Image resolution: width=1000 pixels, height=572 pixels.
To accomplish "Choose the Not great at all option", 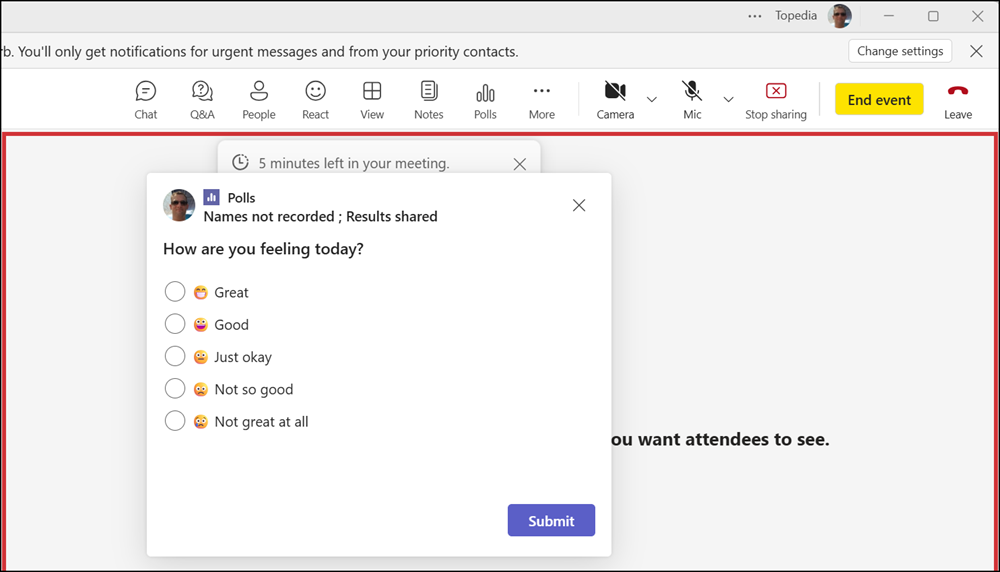I will pos(175,421).
